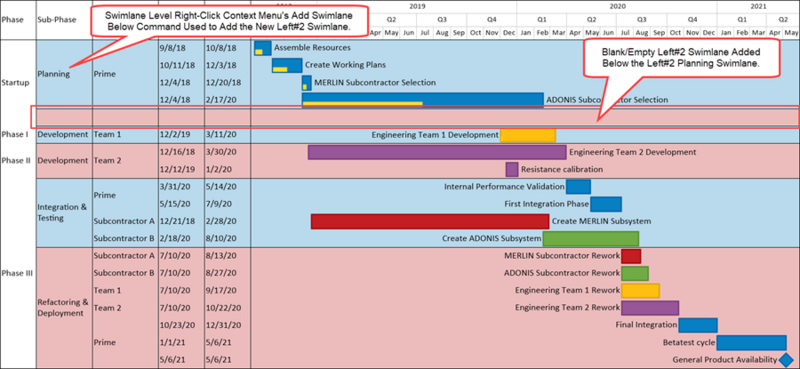Click the Q3 quarter header under 2020
800x369 pixels.
tap(641, 20)
